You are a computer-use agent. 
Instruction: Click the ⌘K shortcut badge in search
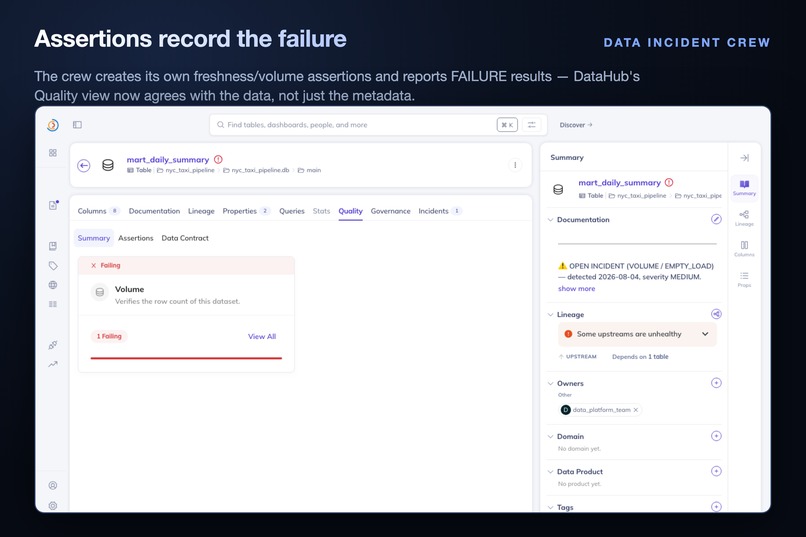click(x=507, y=125)
